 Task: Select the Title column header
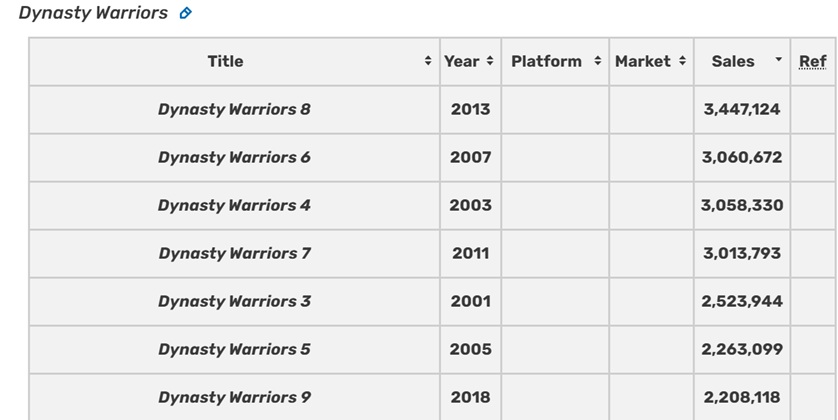tap(225, 61)
